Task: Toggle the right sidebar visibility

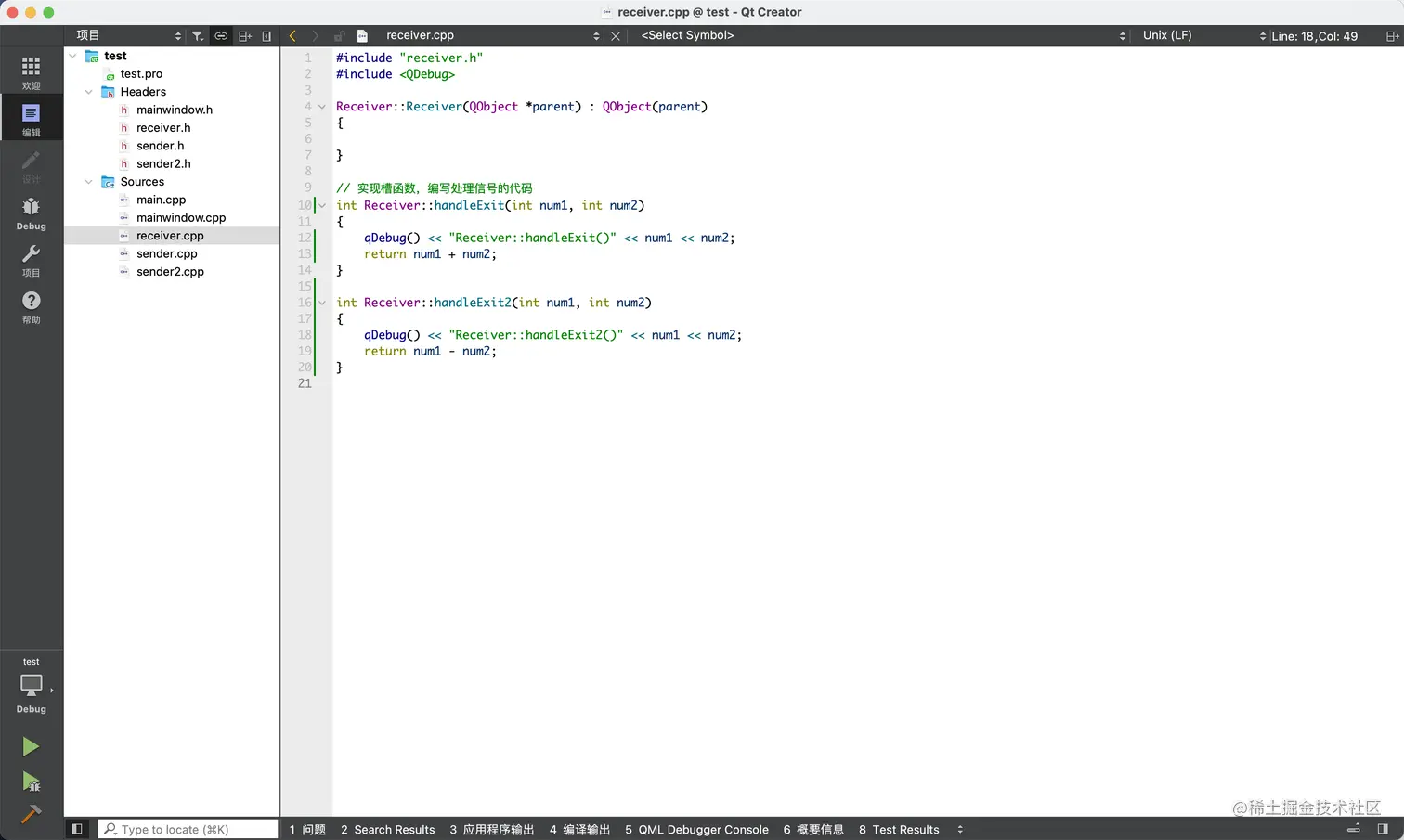Action: coord(1383,829)
